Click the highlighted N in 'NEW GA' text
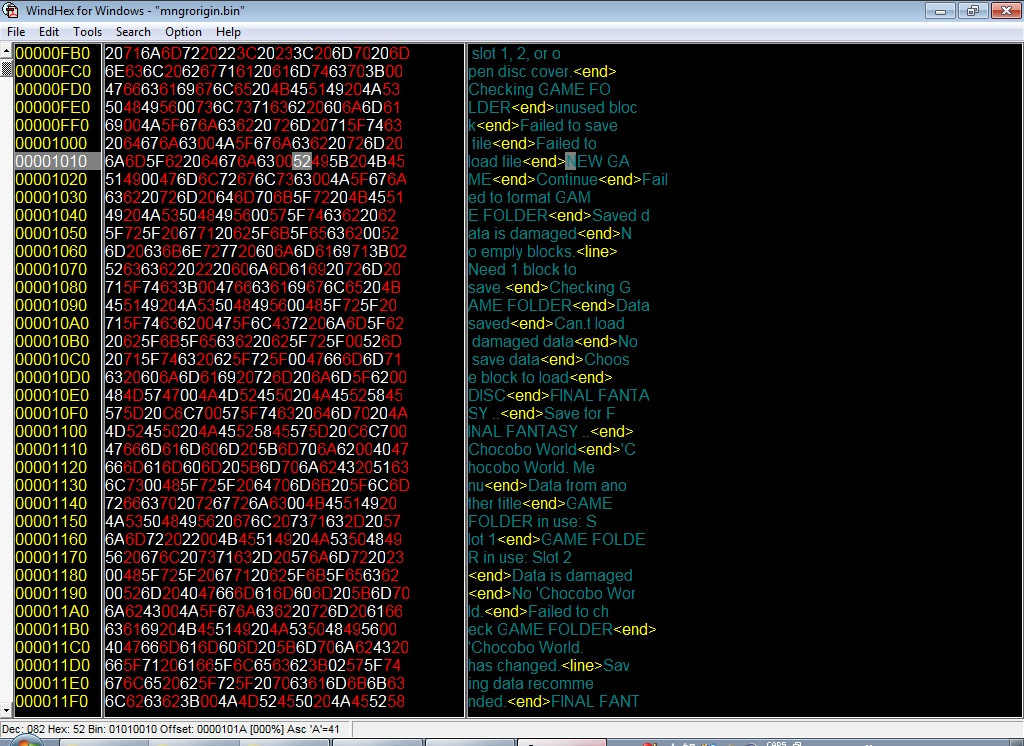1024x746 pixels. (x=571, y=161)
